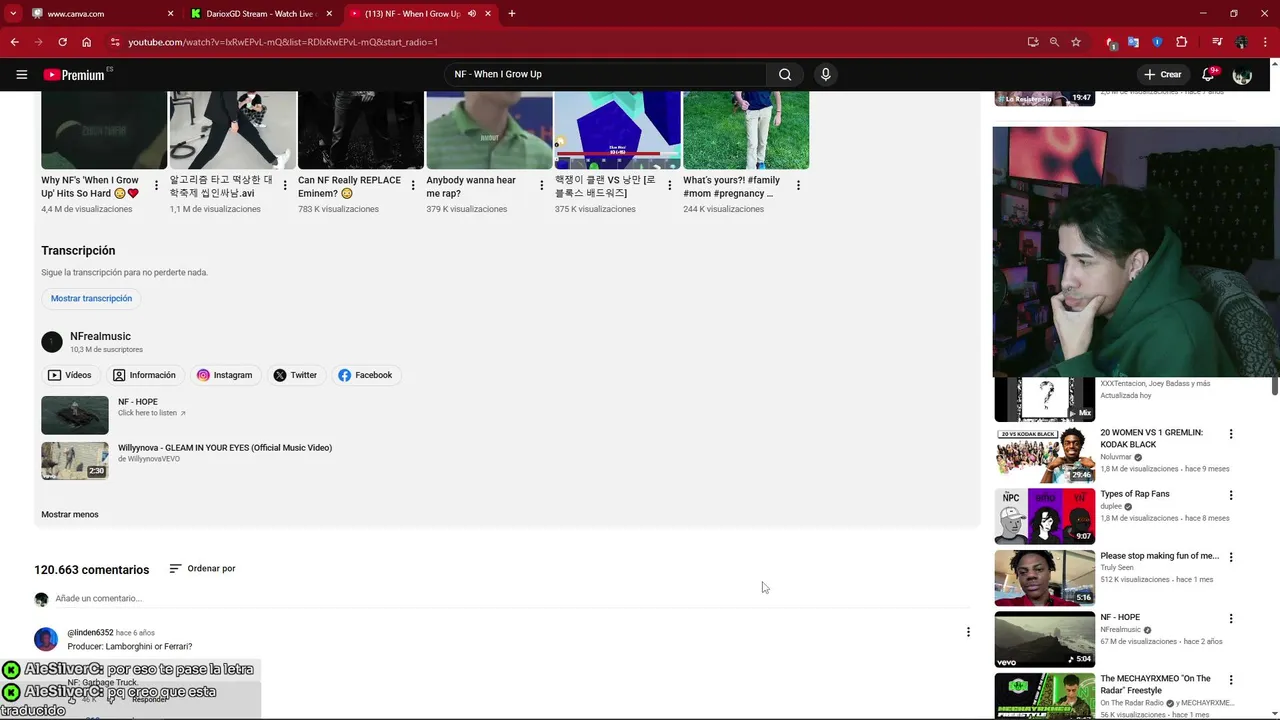Open the Instagram link chip
The width and height of the screenshot is (1280, 720).
tap(224, 375)
